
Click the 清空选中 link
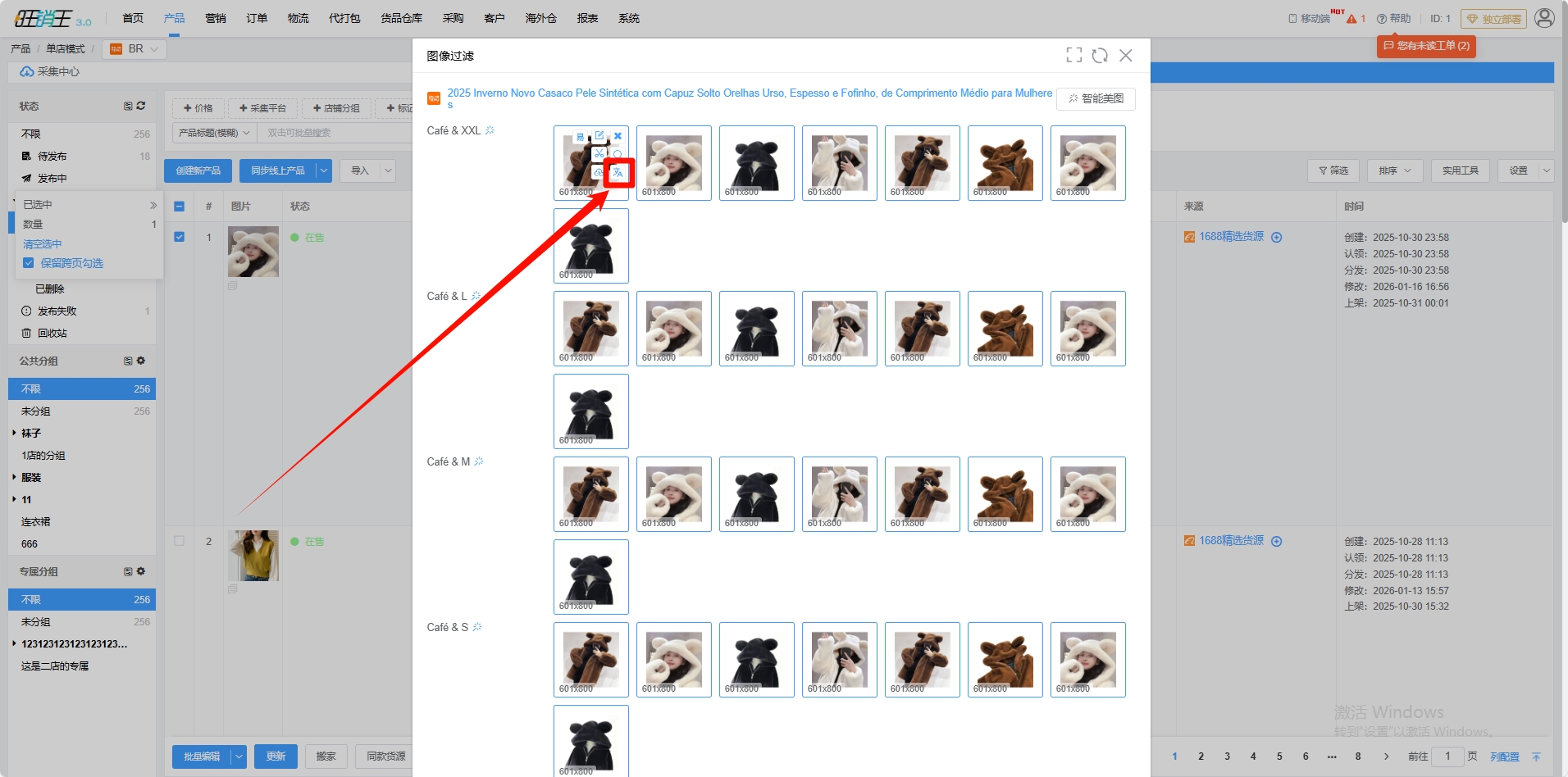coord(43,244)
